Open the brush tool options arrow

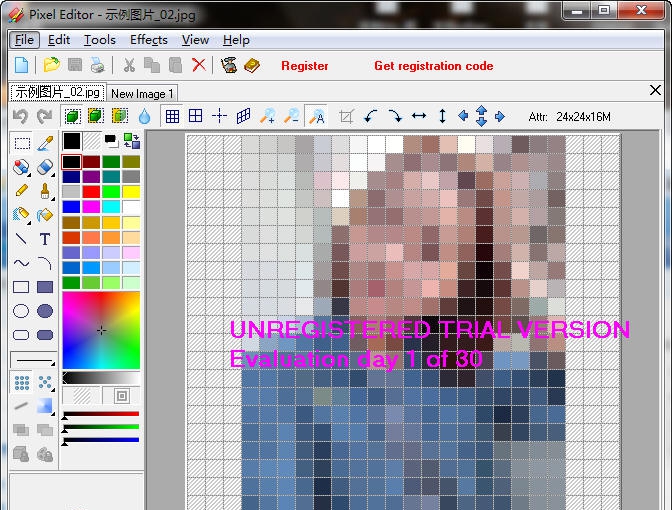(53, 199)
